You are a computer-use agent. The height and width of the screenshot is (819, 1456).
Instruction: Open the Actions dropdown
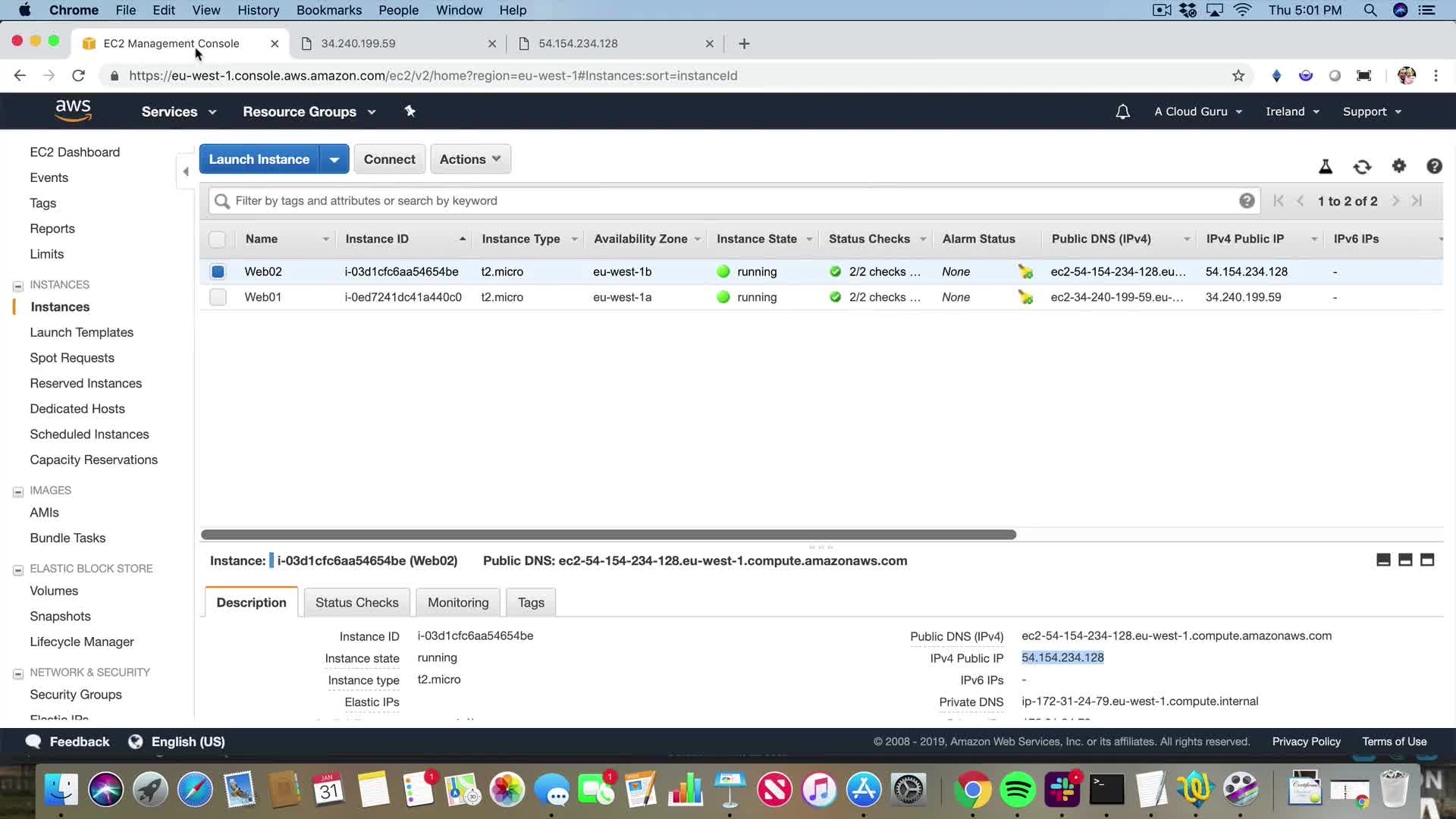tap(470, 159)
